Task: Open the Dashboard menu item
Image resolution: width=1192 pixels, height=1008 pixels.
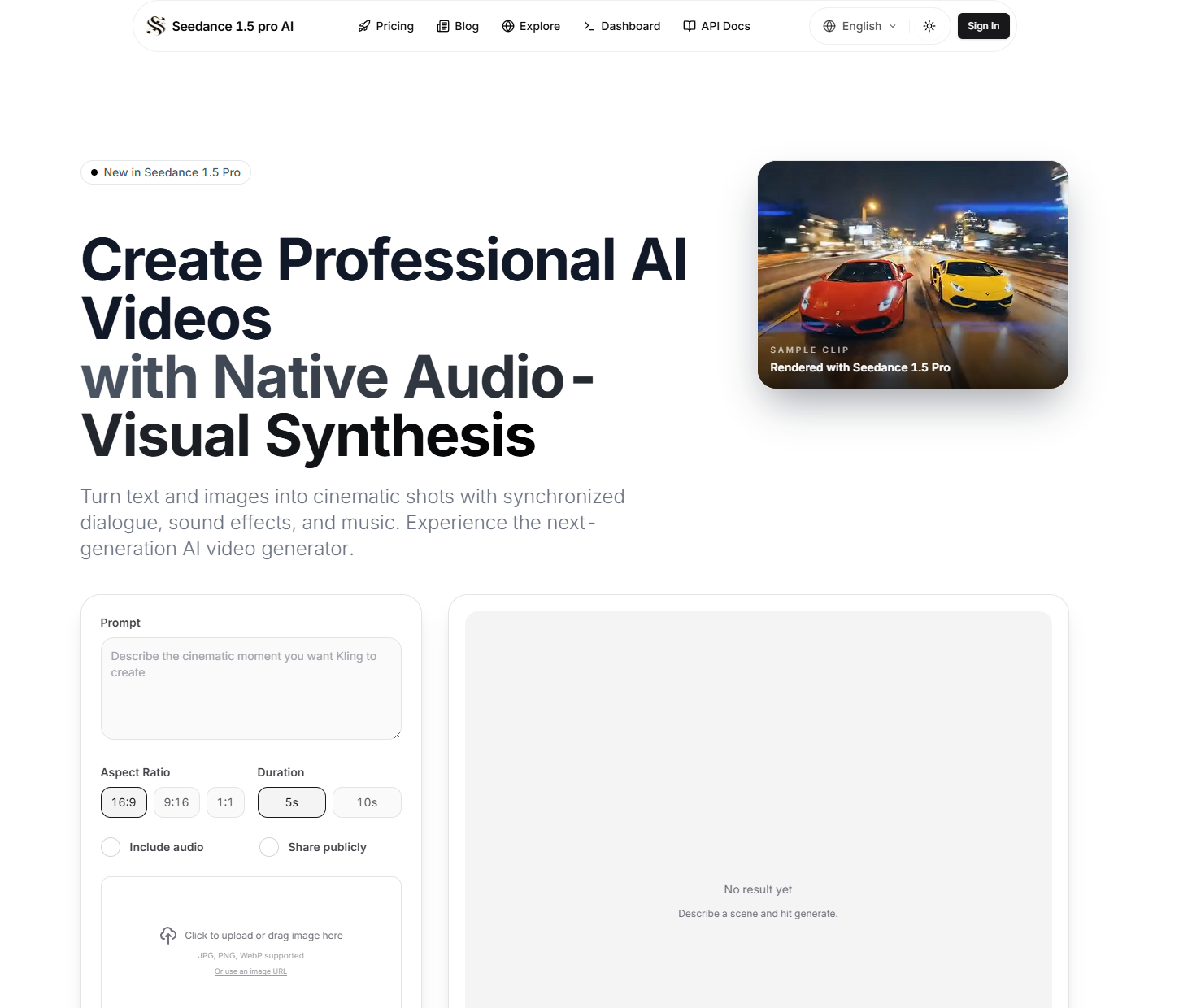Action: click(630, 25)
